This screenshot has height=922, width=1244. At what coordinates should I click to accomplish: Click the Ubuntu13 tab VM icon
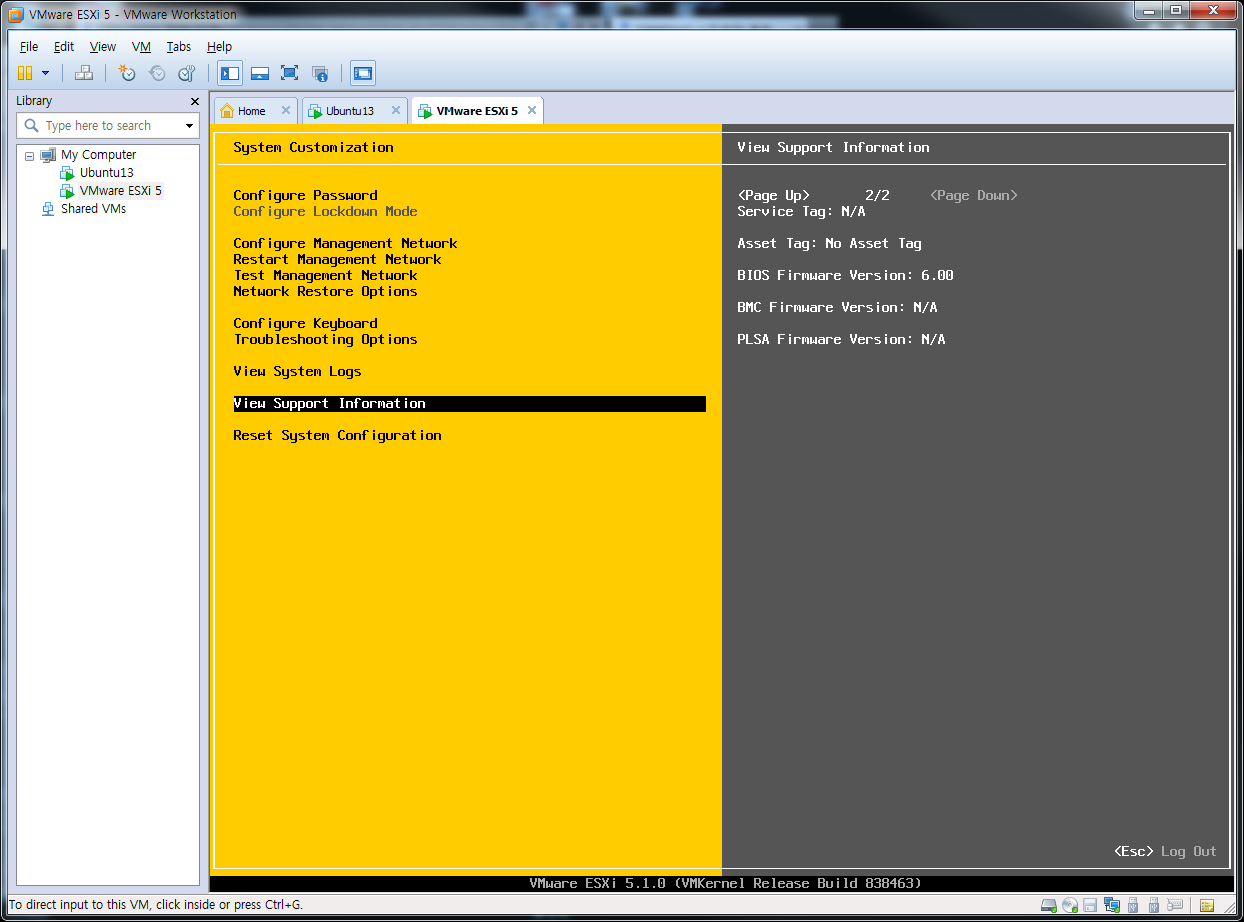tap(314, 111)
